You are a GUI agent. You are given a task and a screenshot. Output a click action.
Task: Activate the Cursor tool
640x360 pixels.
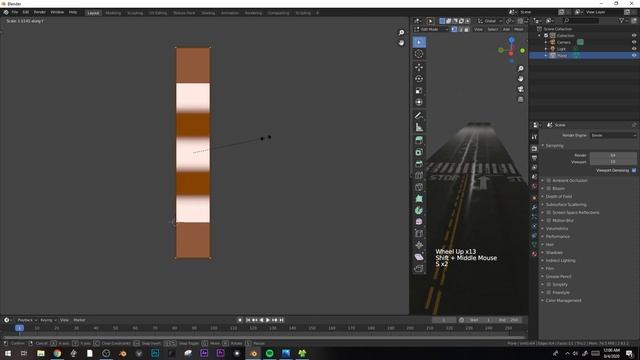[419, 54]
